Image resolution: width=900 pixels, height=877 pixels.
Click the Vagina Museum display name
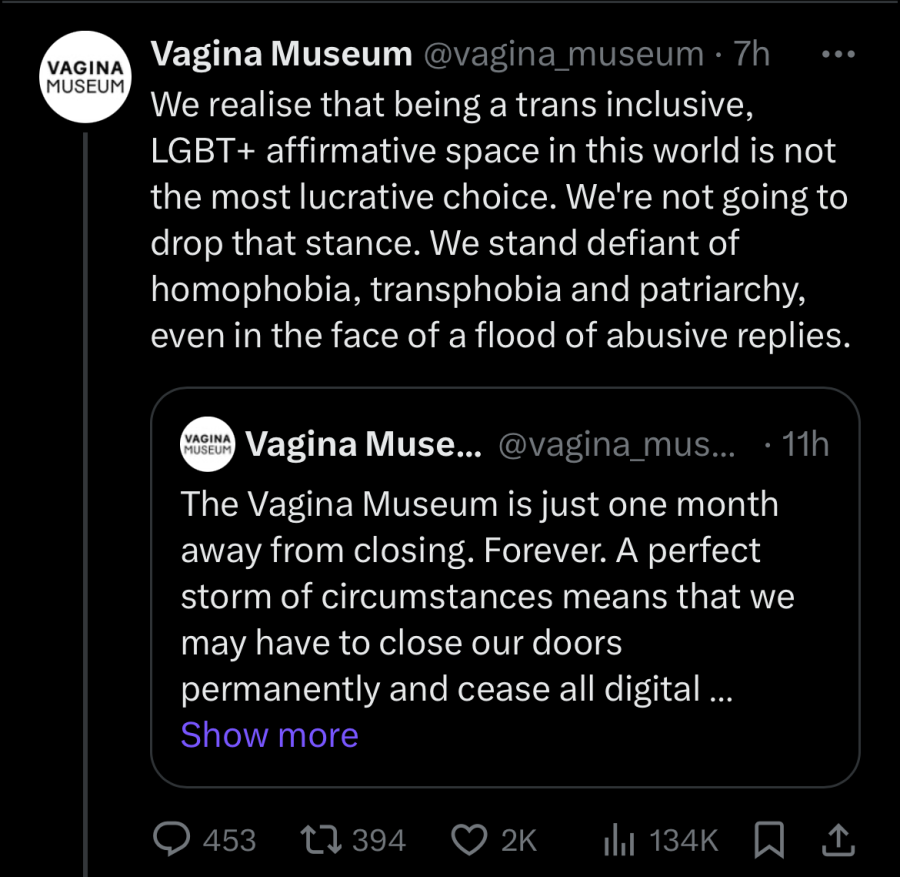pyautogui.click(x=281, y=54)
